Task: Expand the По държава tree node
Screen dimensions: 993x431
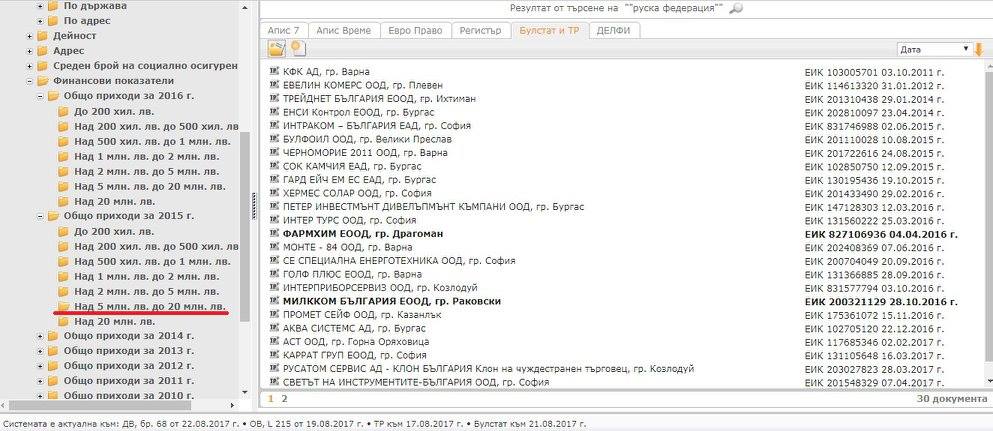Action: (39, 6)
